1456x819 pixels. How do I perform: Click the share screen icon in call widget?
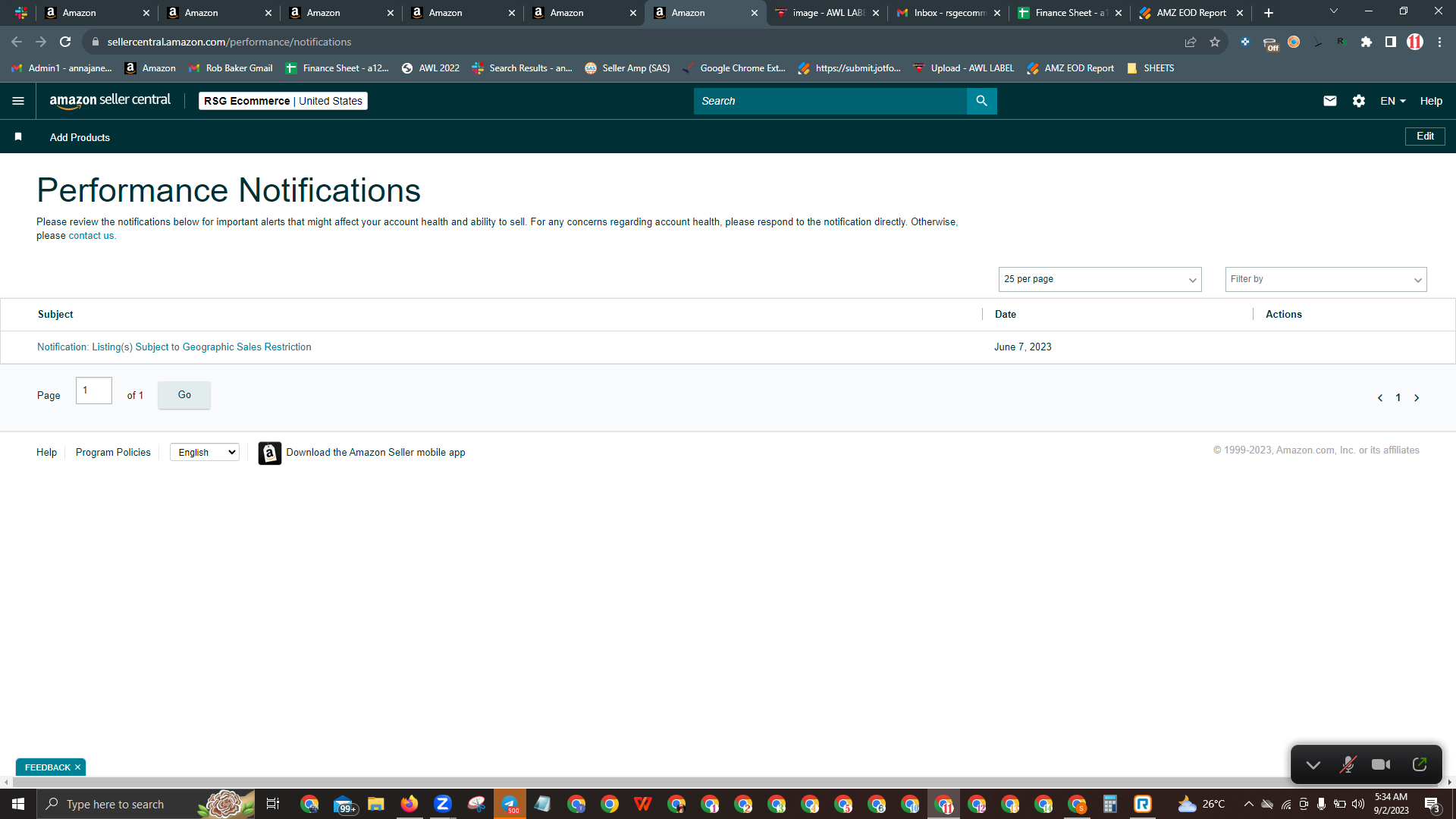tap(1420, 764)
